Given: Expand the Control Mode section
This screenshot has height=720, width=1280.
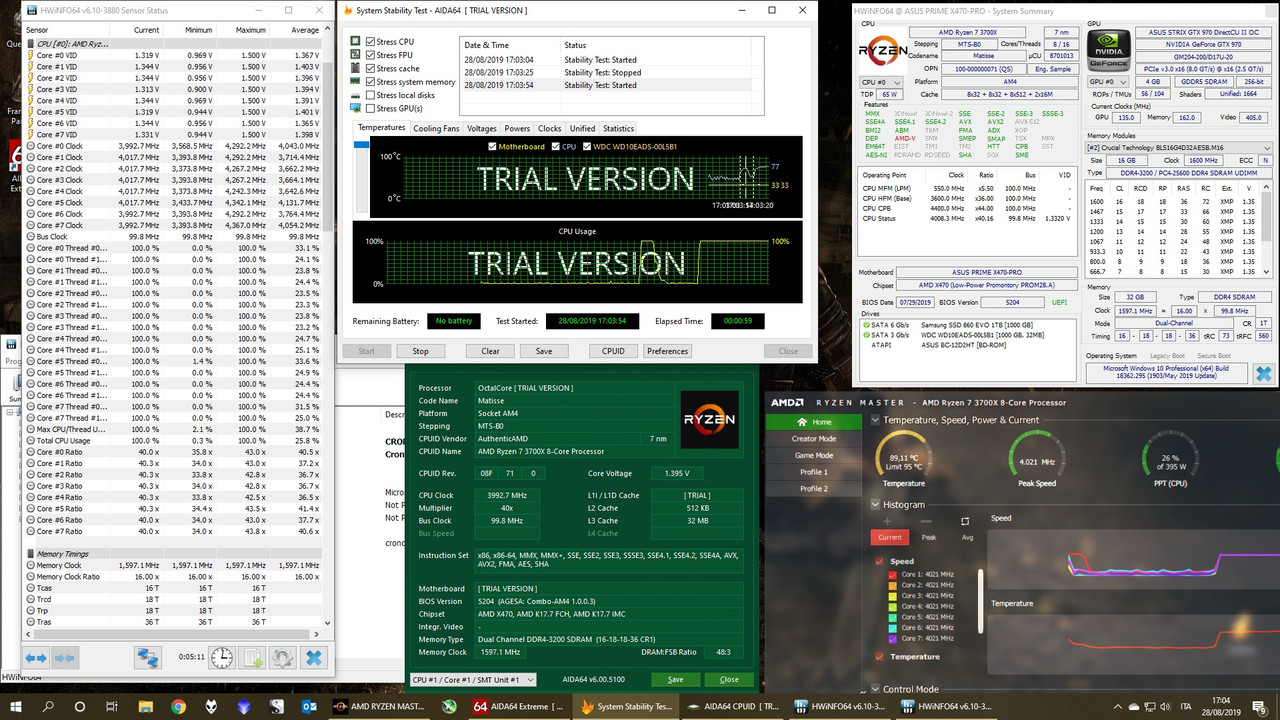Looking at the screenshot, I should [x=876, y=689].
